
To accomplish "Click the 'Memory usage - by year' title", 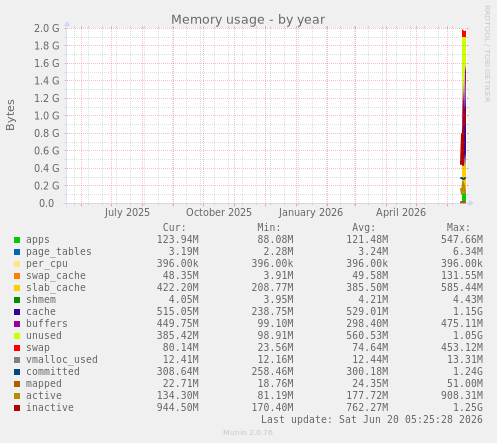I will point(248,20).
